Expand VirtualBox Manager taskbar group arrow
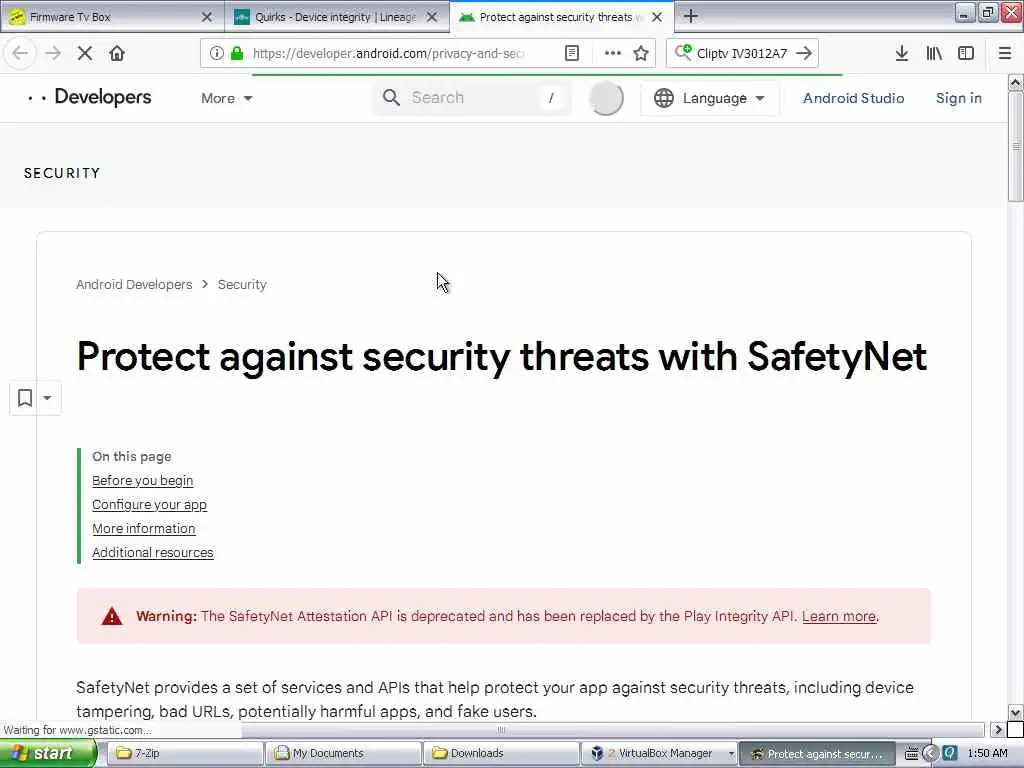Image resolution: width=1024 pixels, height=768 pixels. pos(731,754)
